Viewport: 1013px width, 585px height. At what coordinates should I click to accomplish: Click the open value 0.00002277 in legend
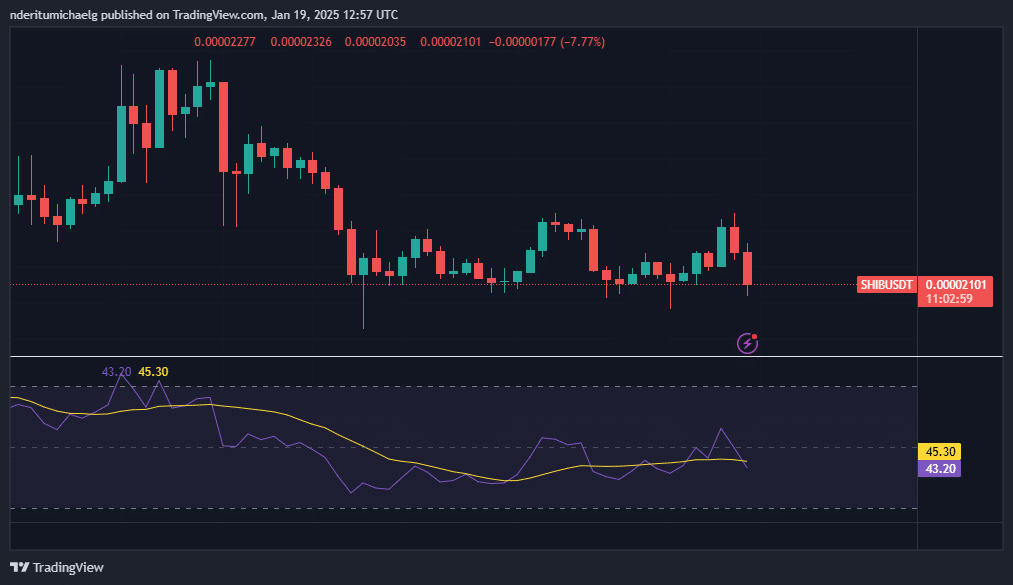226,42
